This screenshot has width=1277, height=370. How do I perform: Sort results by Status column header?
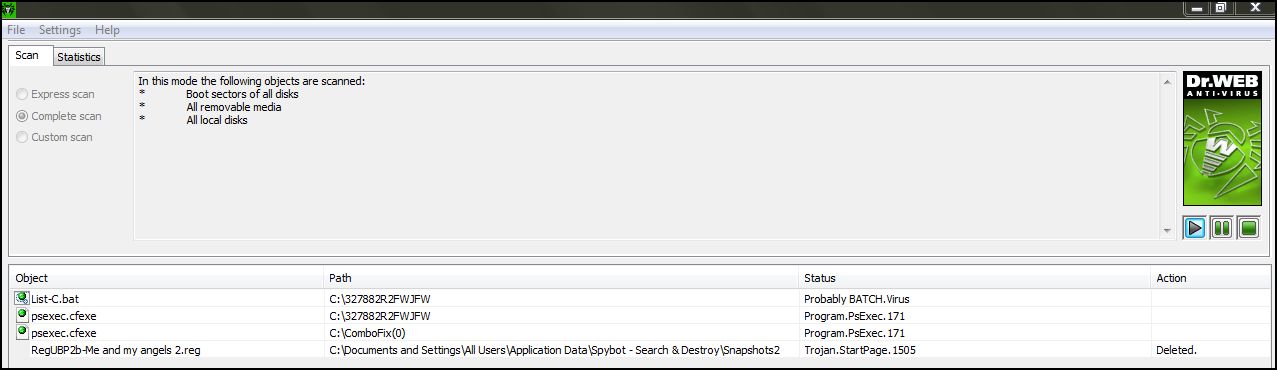tap(975, 278)
